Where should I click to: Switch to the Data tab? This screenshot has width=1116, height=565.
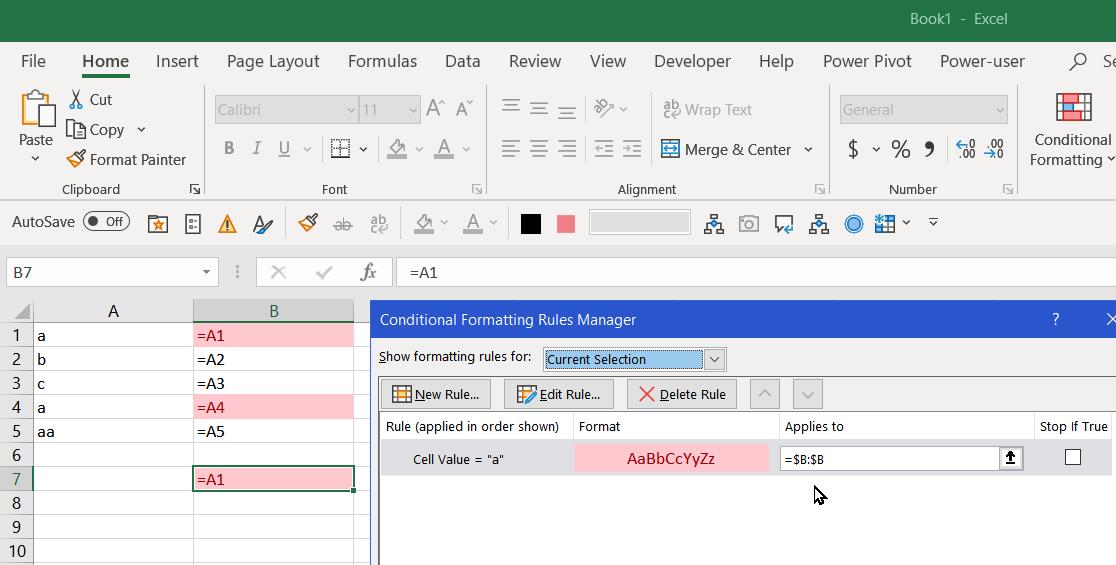click(463, 61)
